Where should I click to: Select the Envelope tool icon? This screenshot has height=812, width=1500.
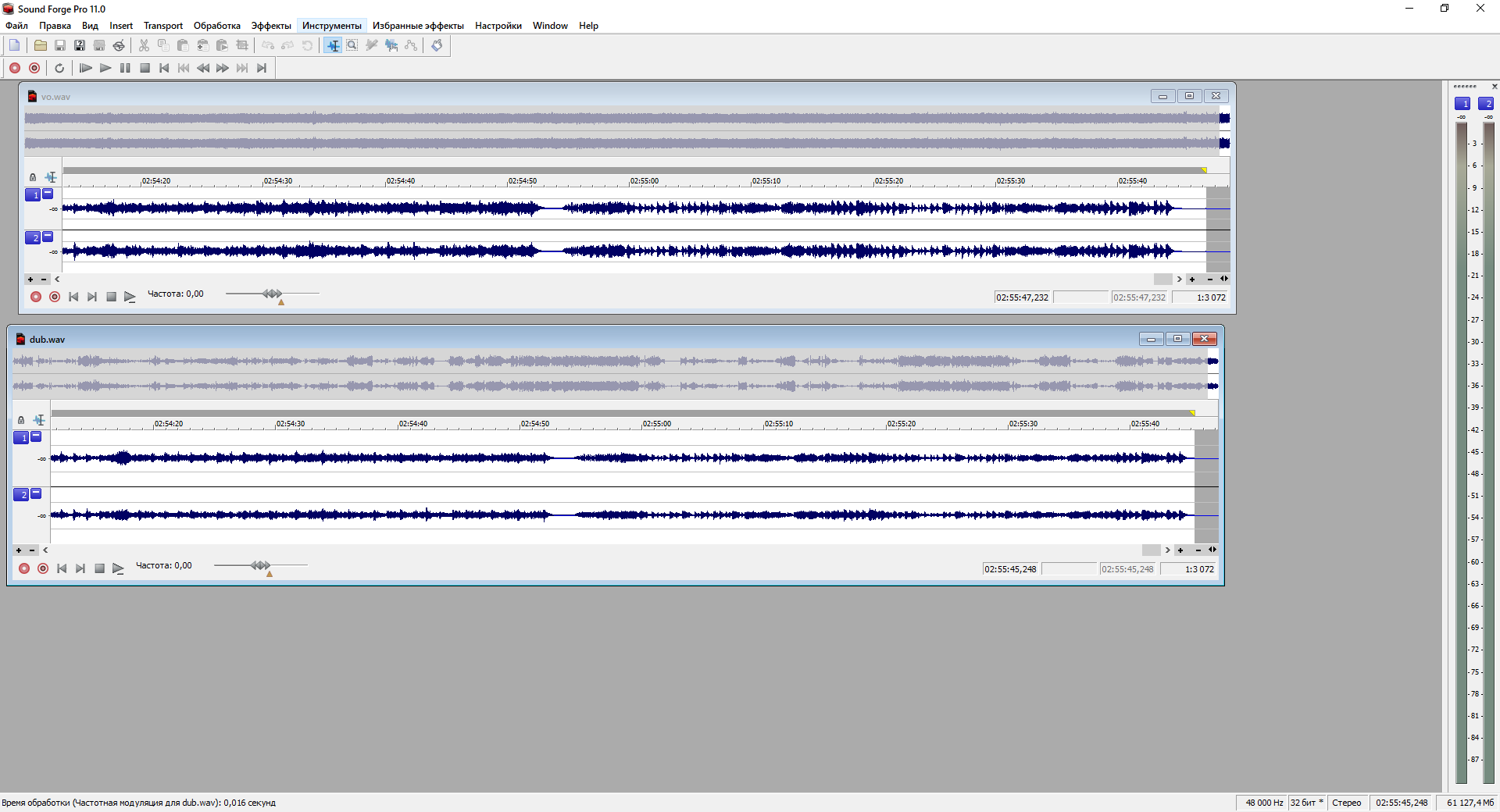point(411,45)
